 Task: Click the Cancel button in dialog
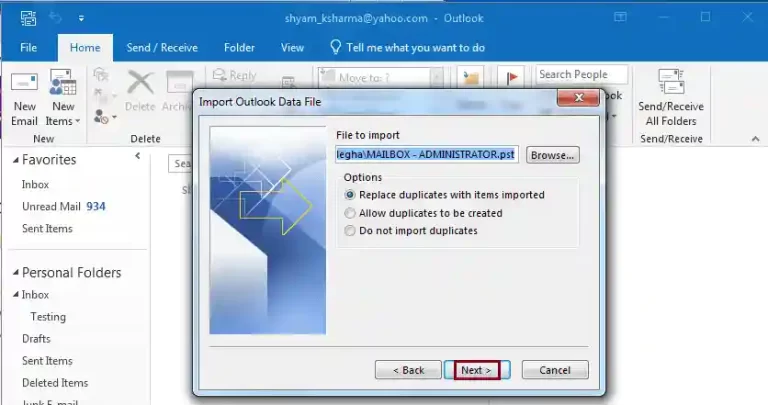coord(555,370)
